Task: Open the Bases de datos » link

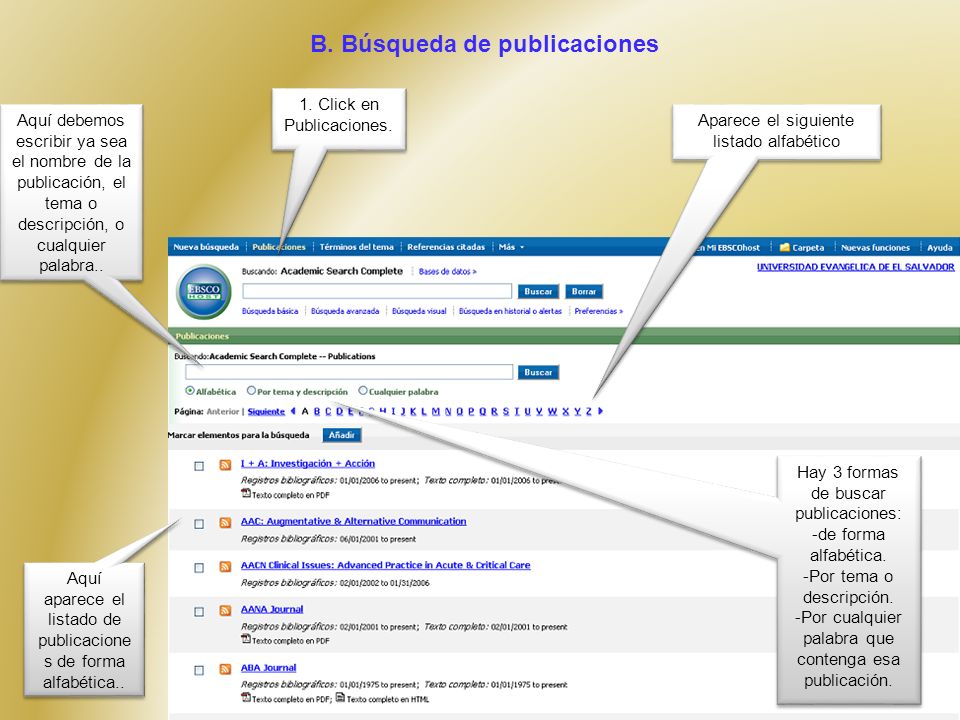Action: [448, 271]
